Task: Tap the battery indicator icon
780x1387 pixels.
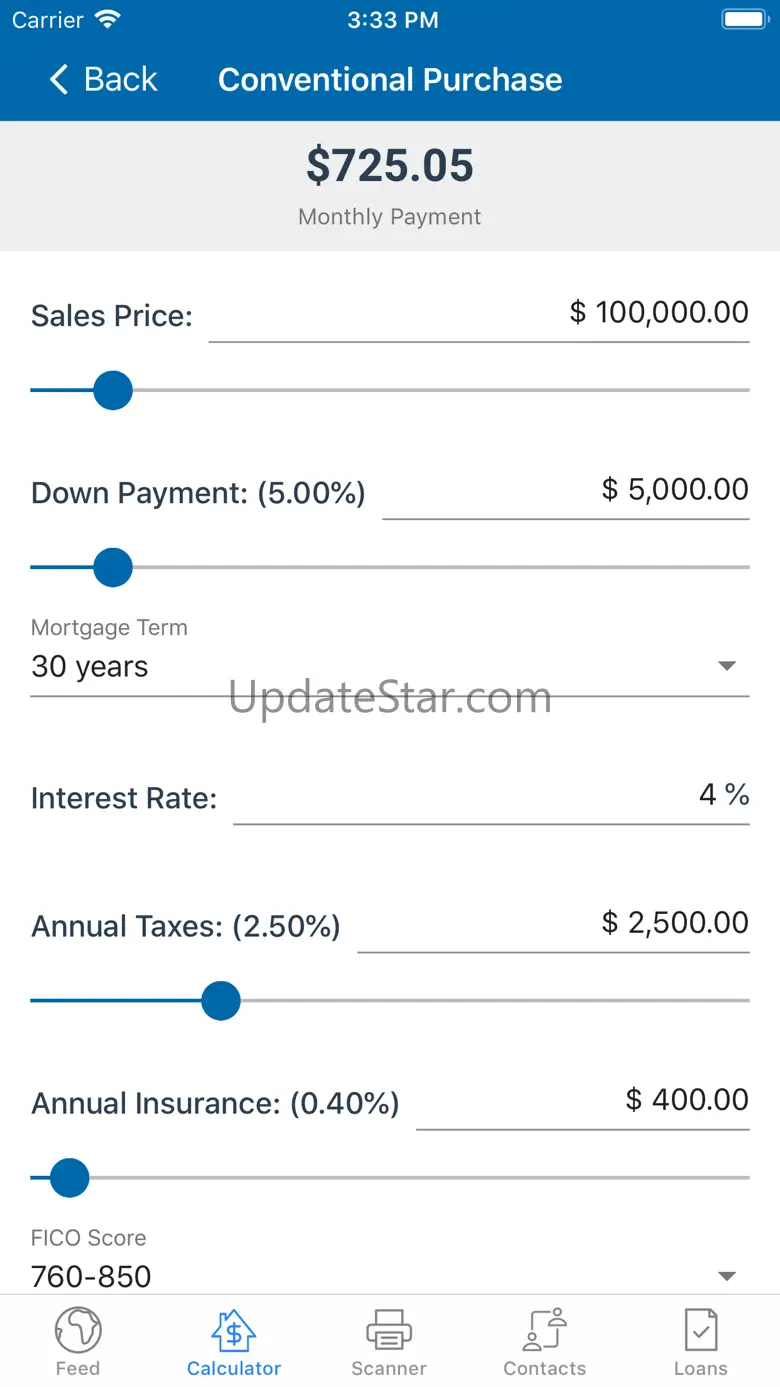Action: click(744, 20)
